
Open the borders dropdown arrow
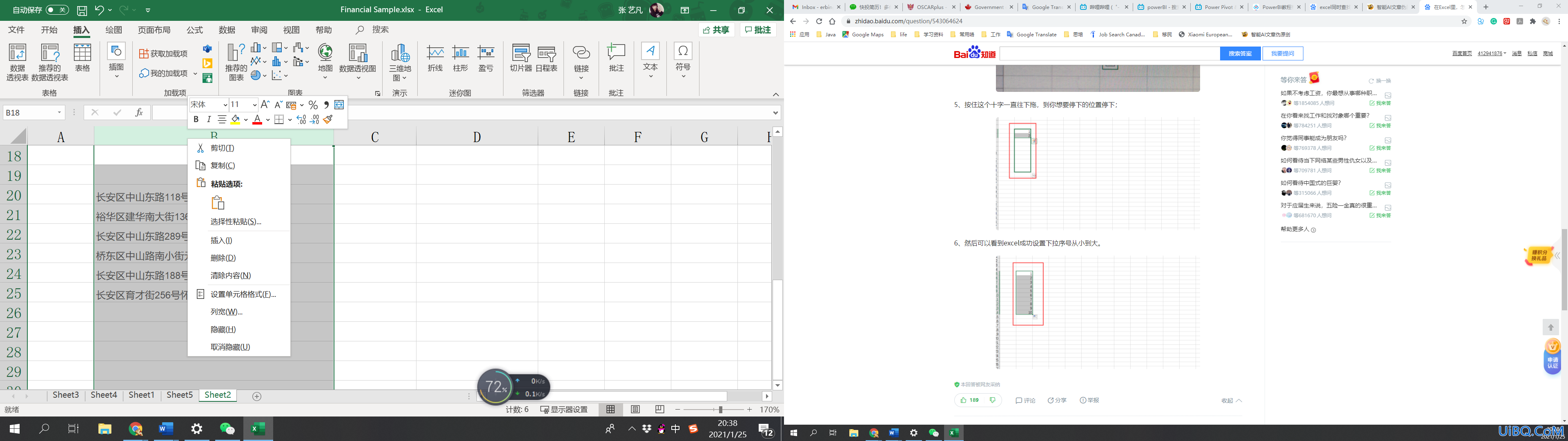tap(290, 120)
